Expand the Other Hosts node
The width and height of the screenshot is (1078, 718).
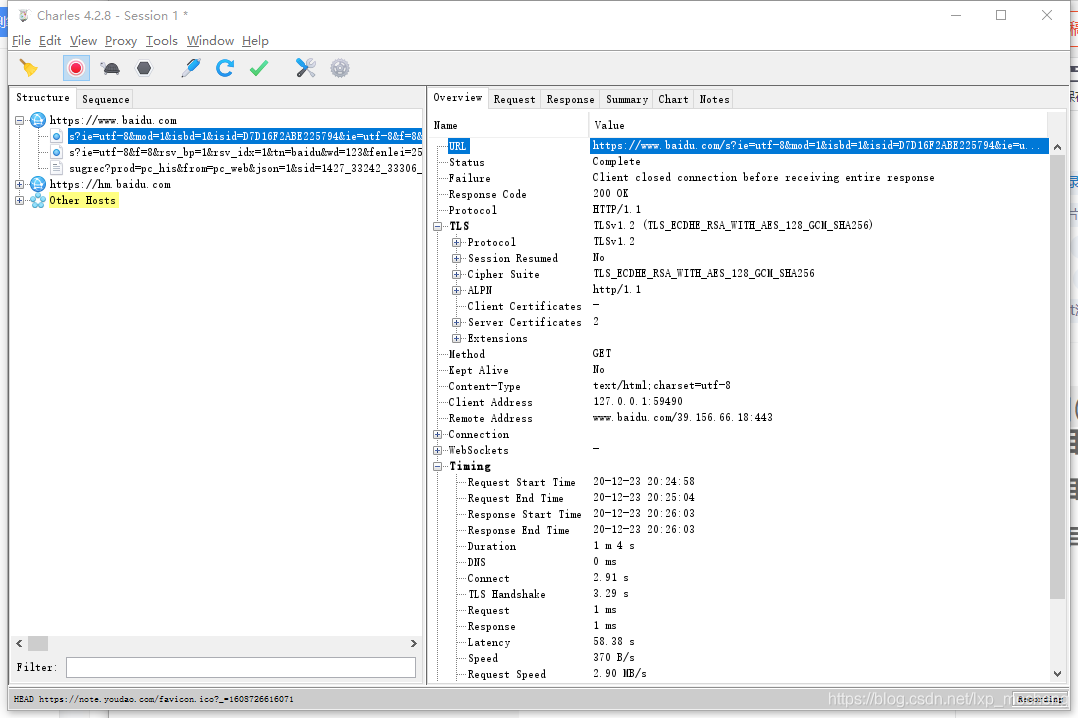point(20,200)
